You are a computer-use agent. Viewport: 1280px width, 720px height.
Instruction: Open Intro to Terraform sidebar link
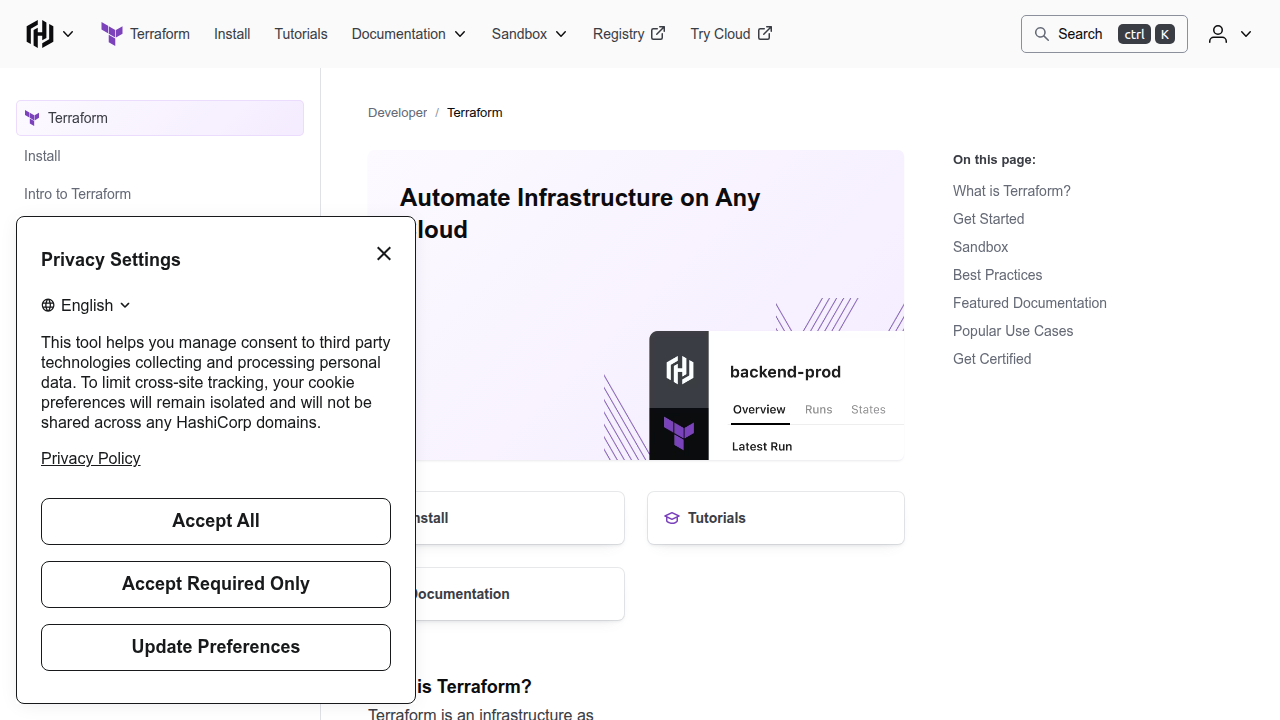pyautogui.click(x=77, y=194)
